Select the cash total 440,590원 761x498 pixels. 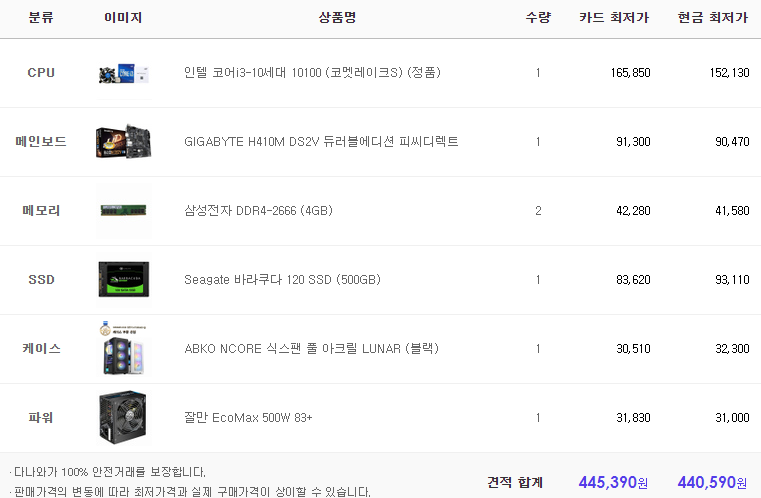pyautogui.click(x=712, y=482)
